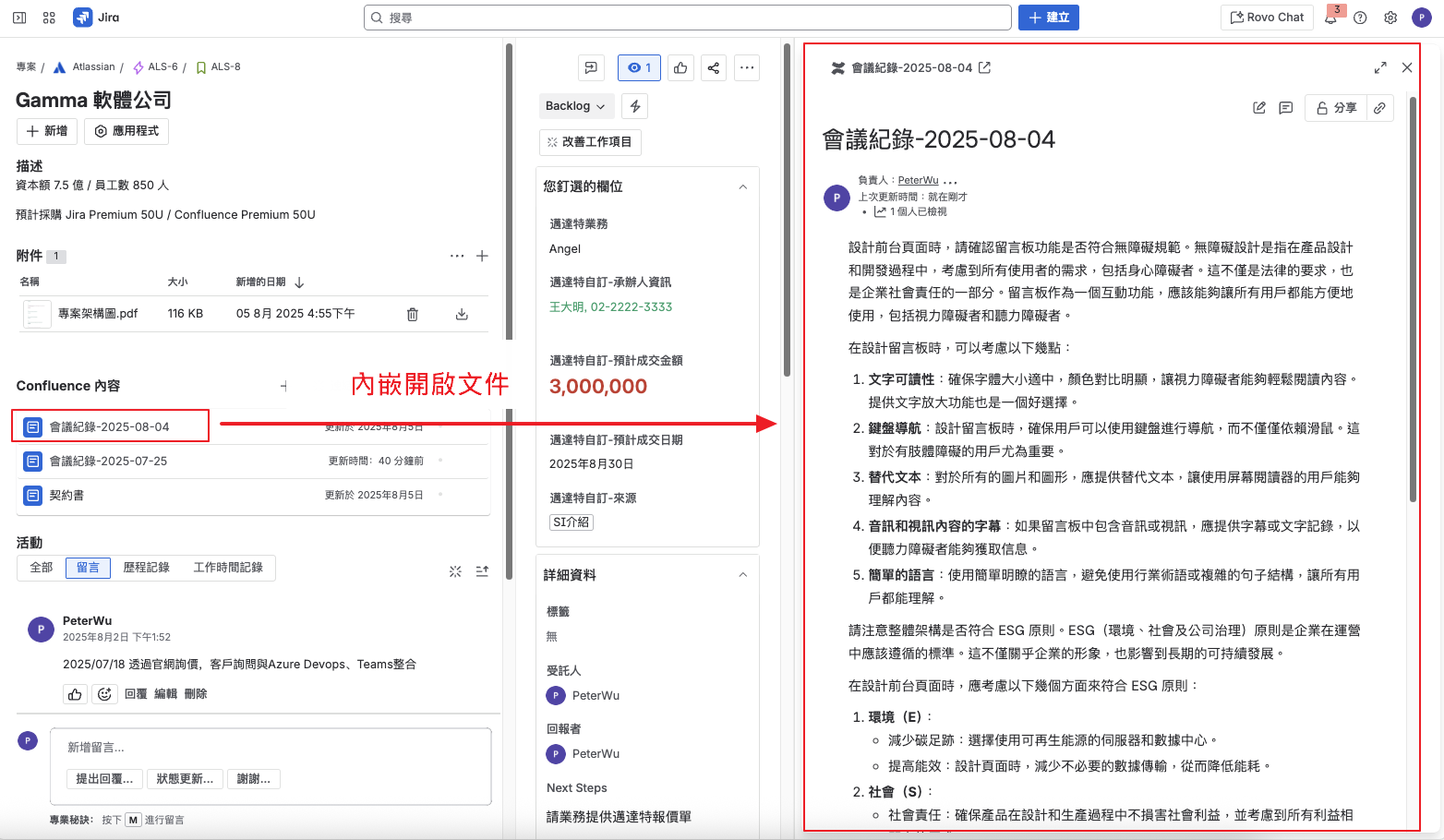Click the notifications bell icon
Viewport: 1444px width, 840px height.
click(1330, 18)
